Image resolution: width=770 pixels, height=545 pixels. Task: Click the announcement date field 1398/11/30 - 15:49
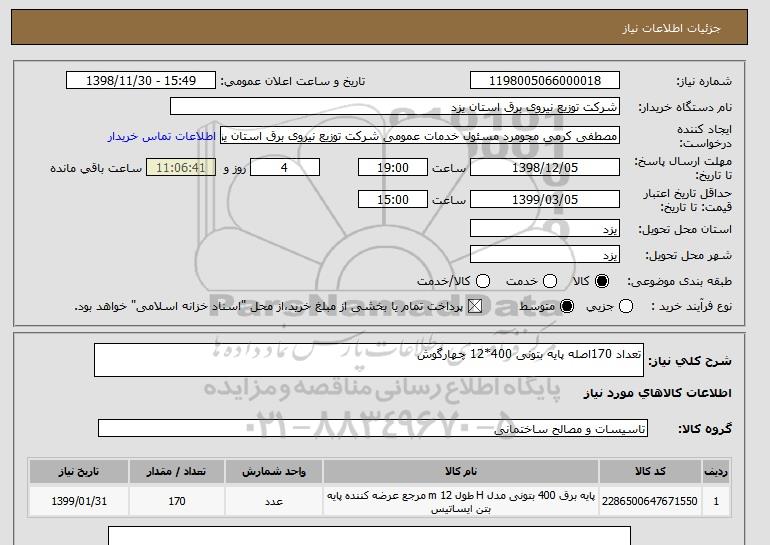[141, 81]
